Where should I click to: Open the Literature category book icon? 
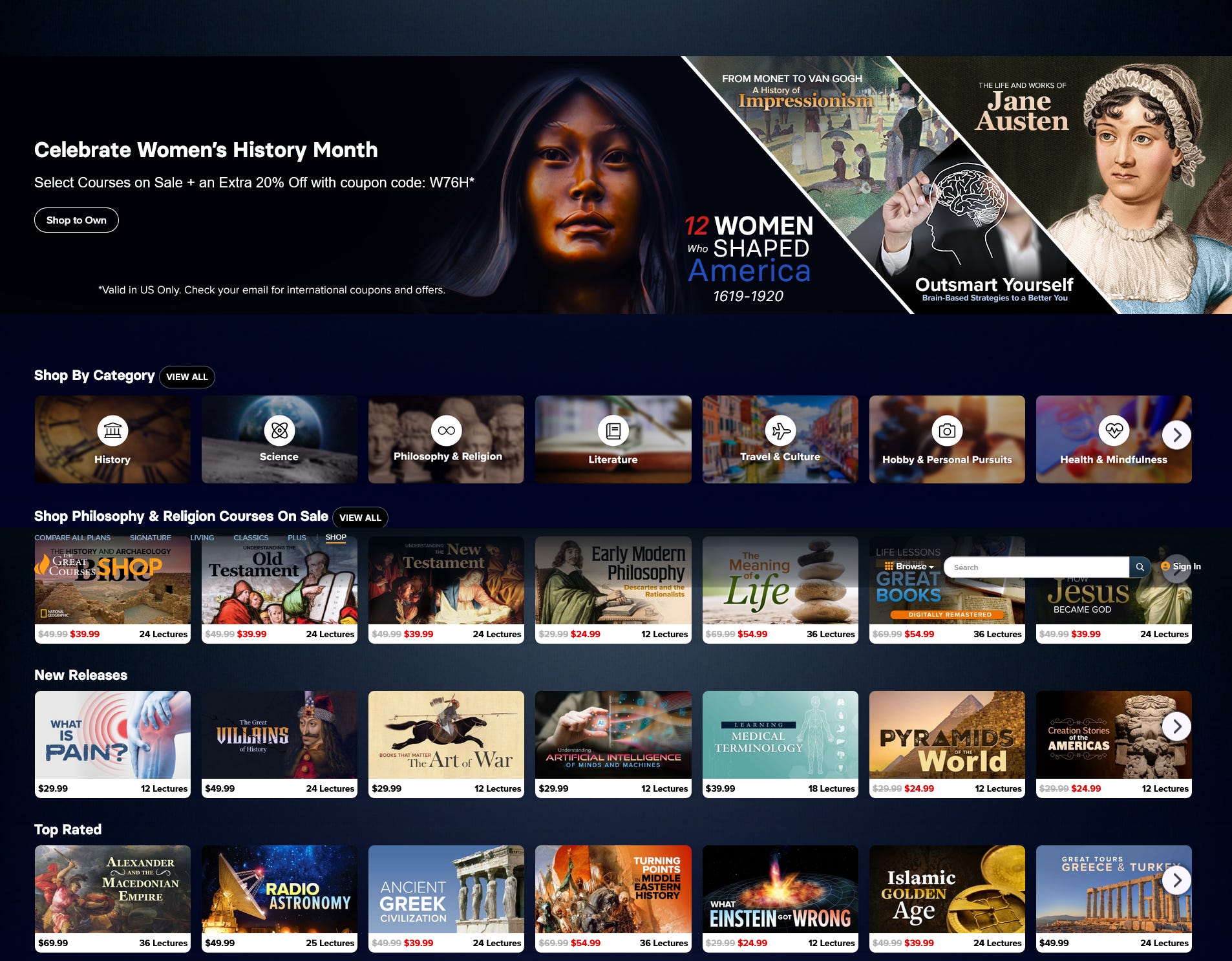tap(613, 430)
